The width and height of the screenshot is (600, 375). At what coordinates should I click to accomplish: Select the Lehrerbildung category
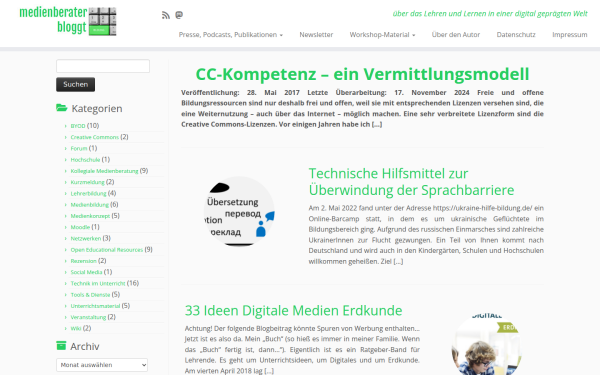point(88,194)
